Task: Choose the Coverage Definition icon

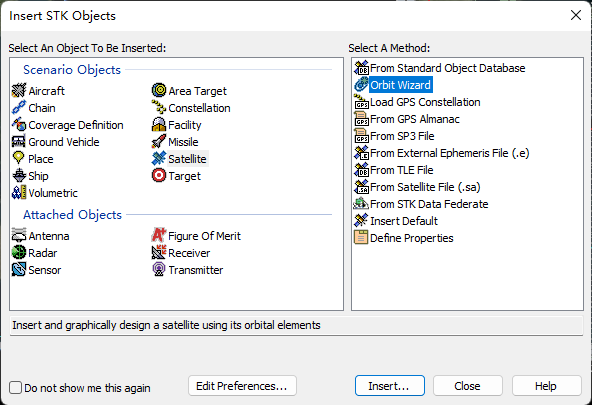Action: click(x=18, y=125)
